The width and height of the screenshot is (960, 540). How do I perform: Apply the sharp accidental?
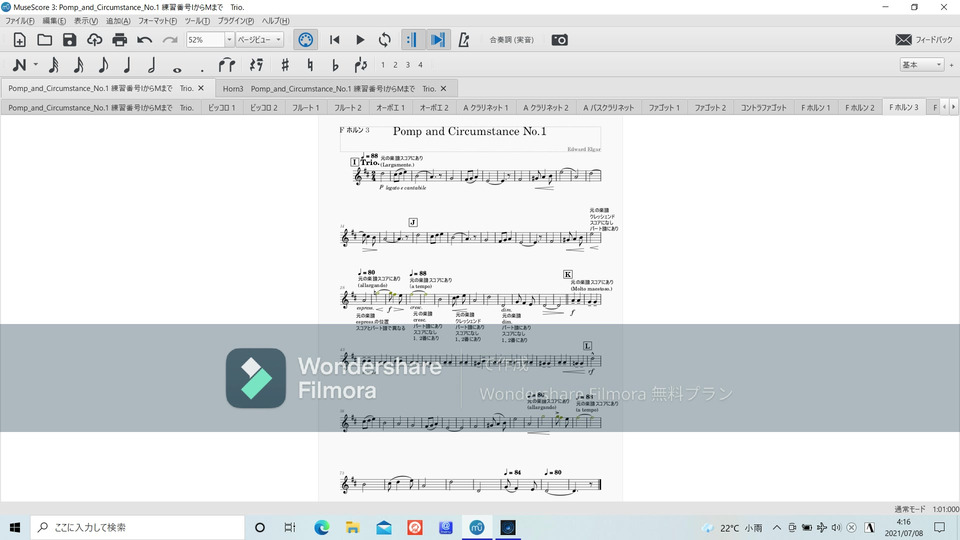click(285, 65)
